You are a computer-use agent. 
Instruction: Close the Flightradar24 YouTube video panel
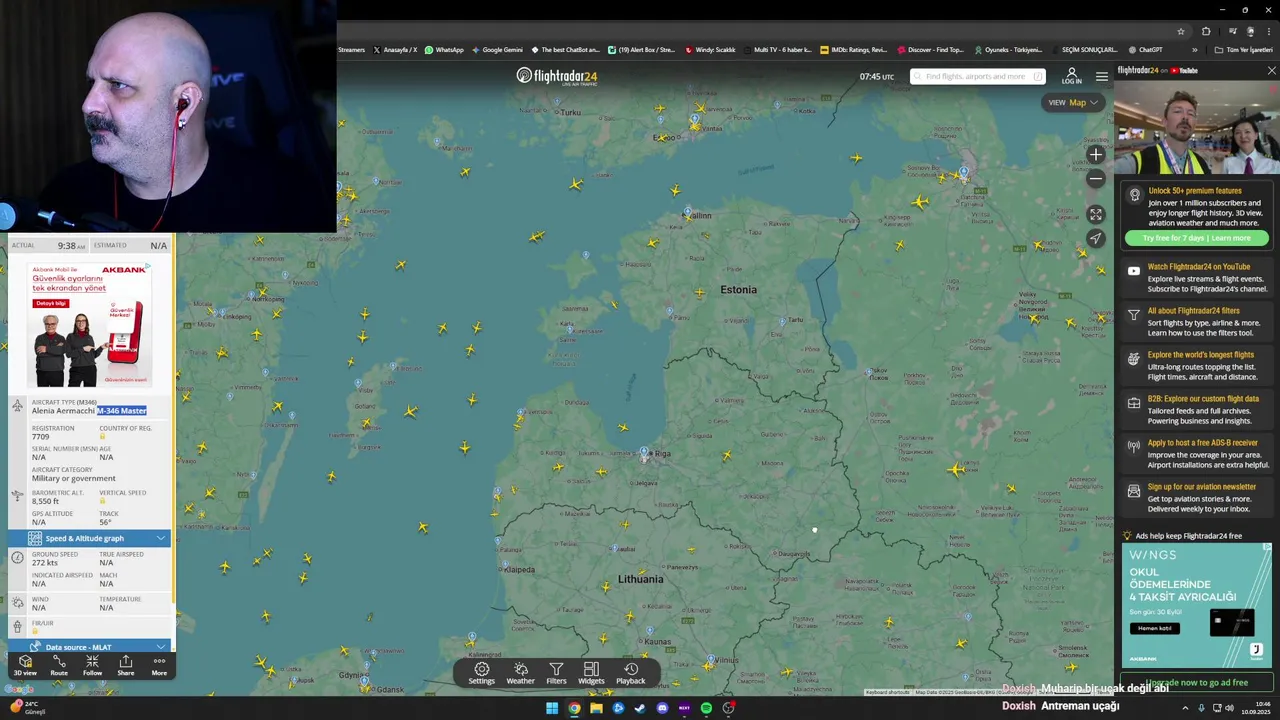(x=1271, y=71)
